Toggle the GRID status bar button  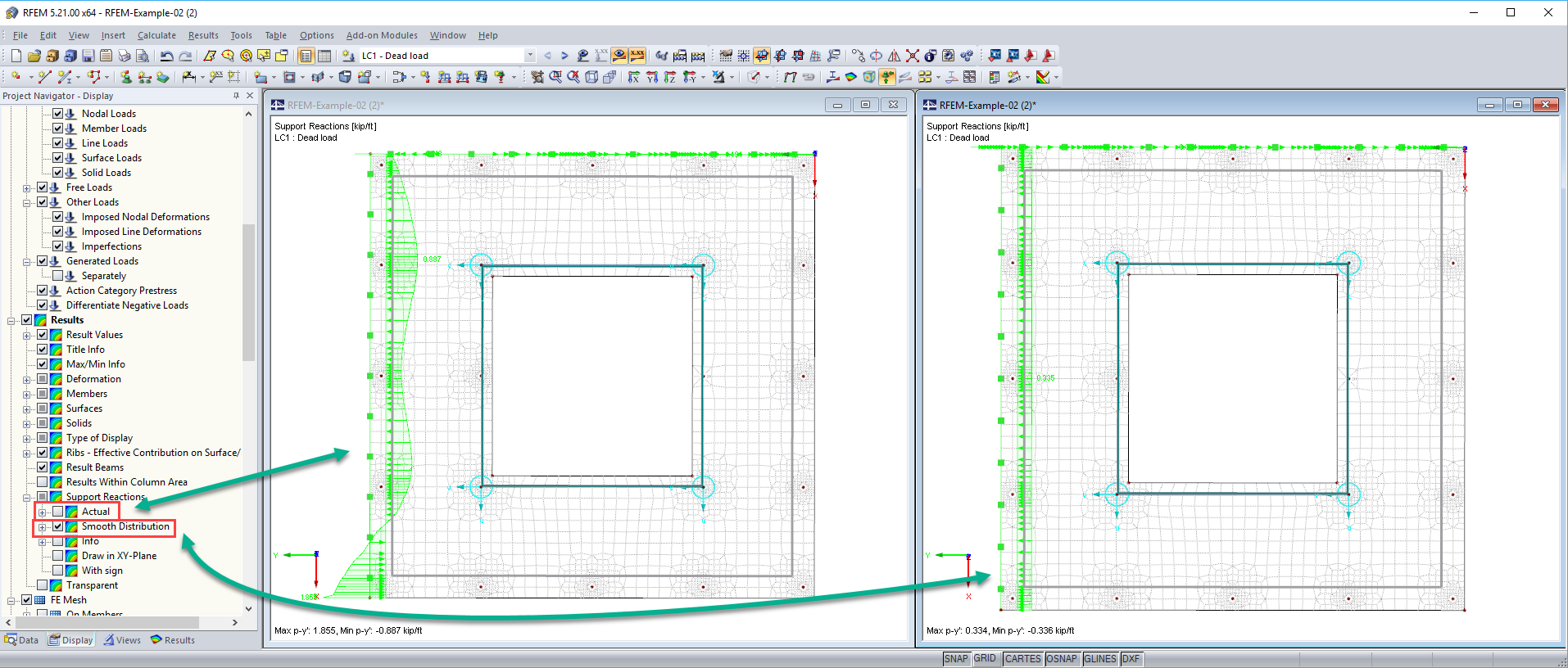(985, 659)
